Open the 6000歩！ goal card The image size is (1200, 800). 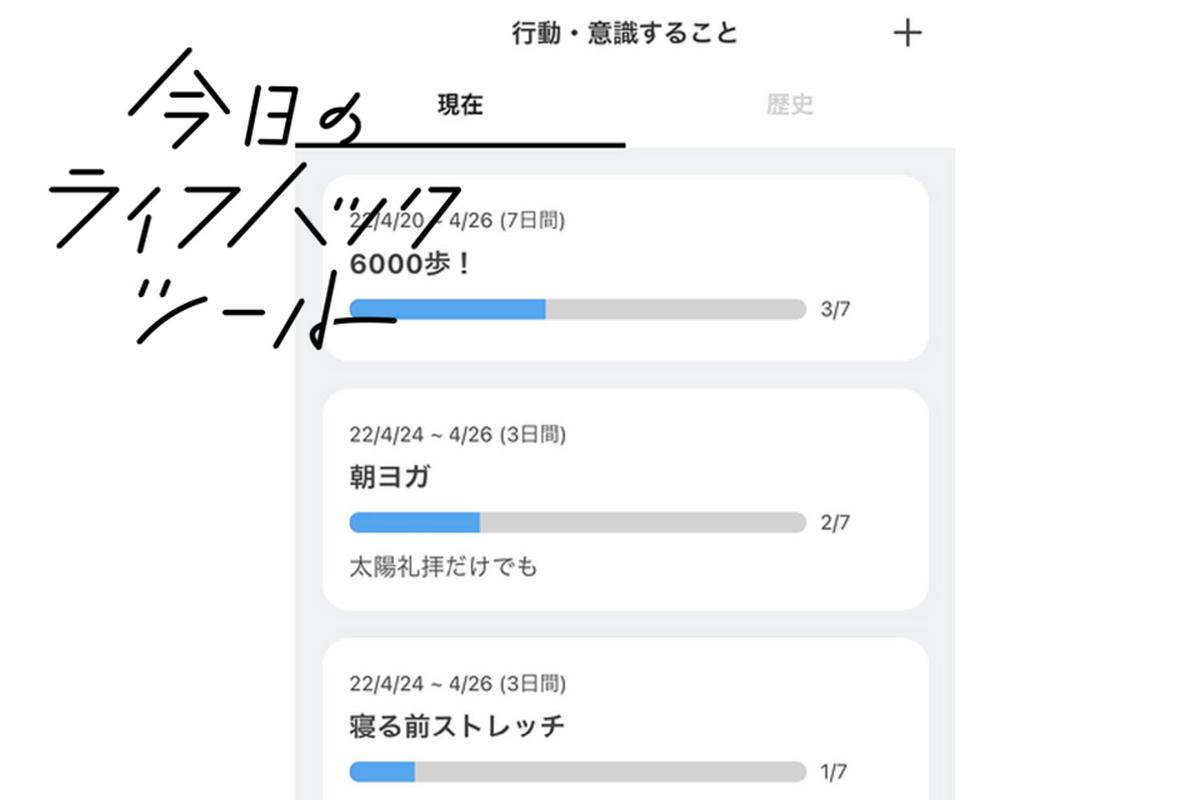tap(625, 268)
